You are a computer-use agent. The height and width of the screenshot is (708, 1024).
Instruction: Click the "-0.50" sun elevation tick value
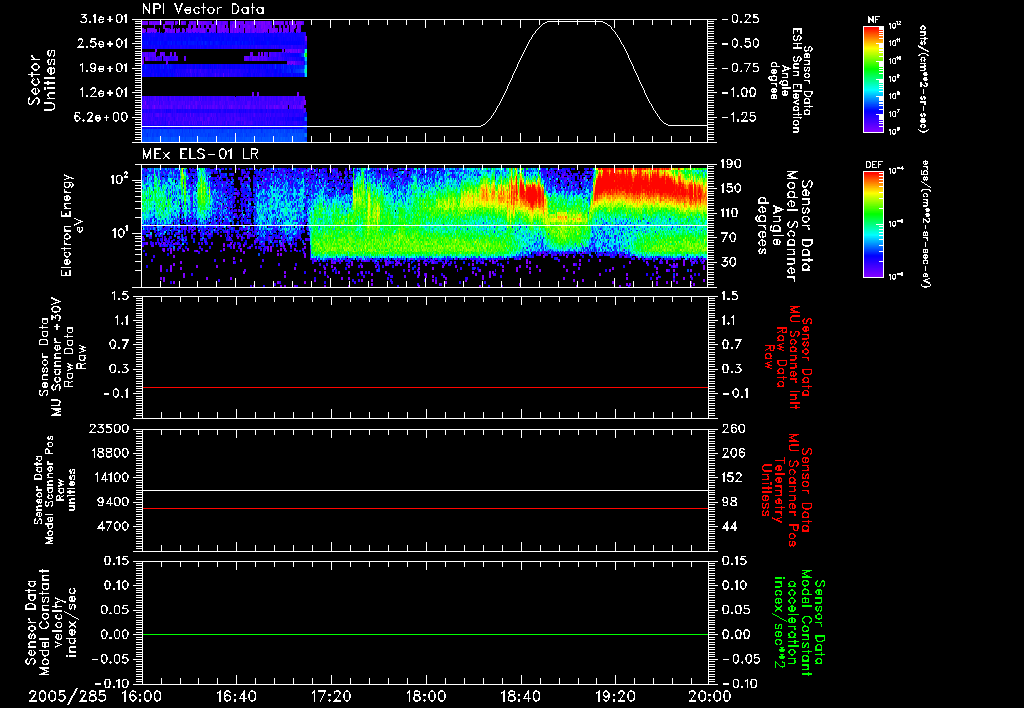tap(741, 43)
